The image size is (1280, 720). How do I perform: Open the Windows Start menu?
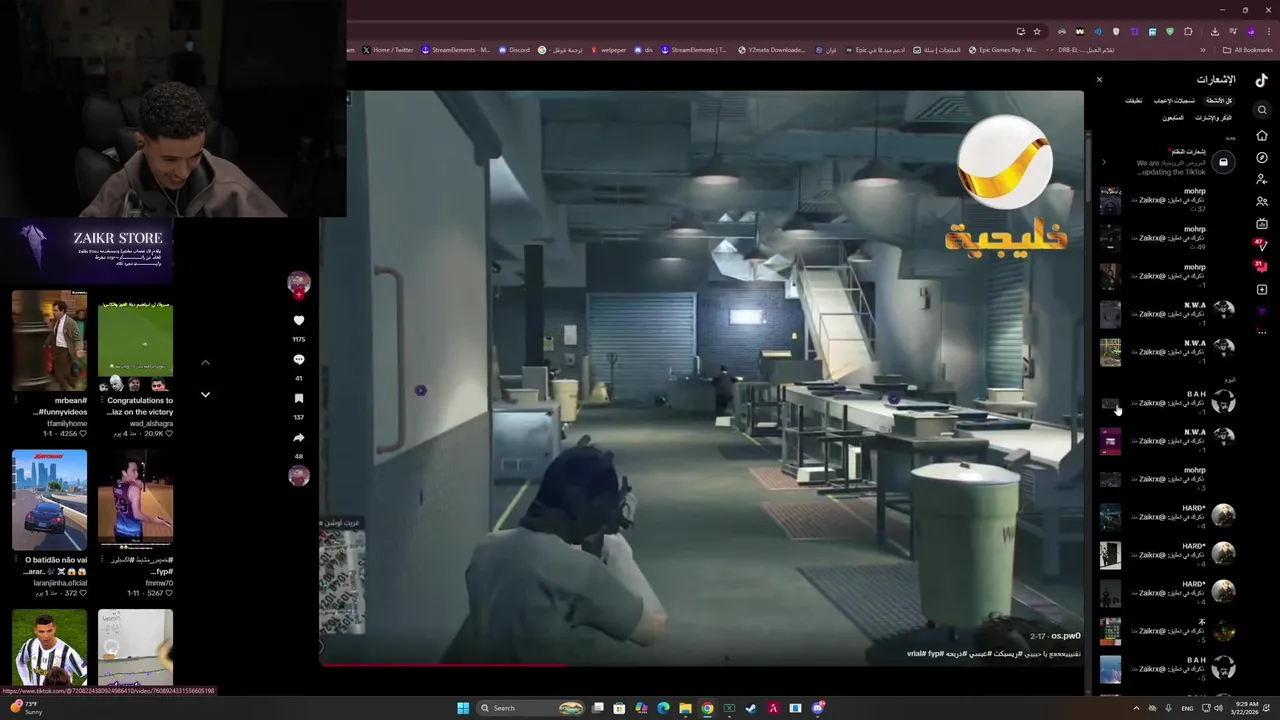pyautogui.click(x=463, y=708)
